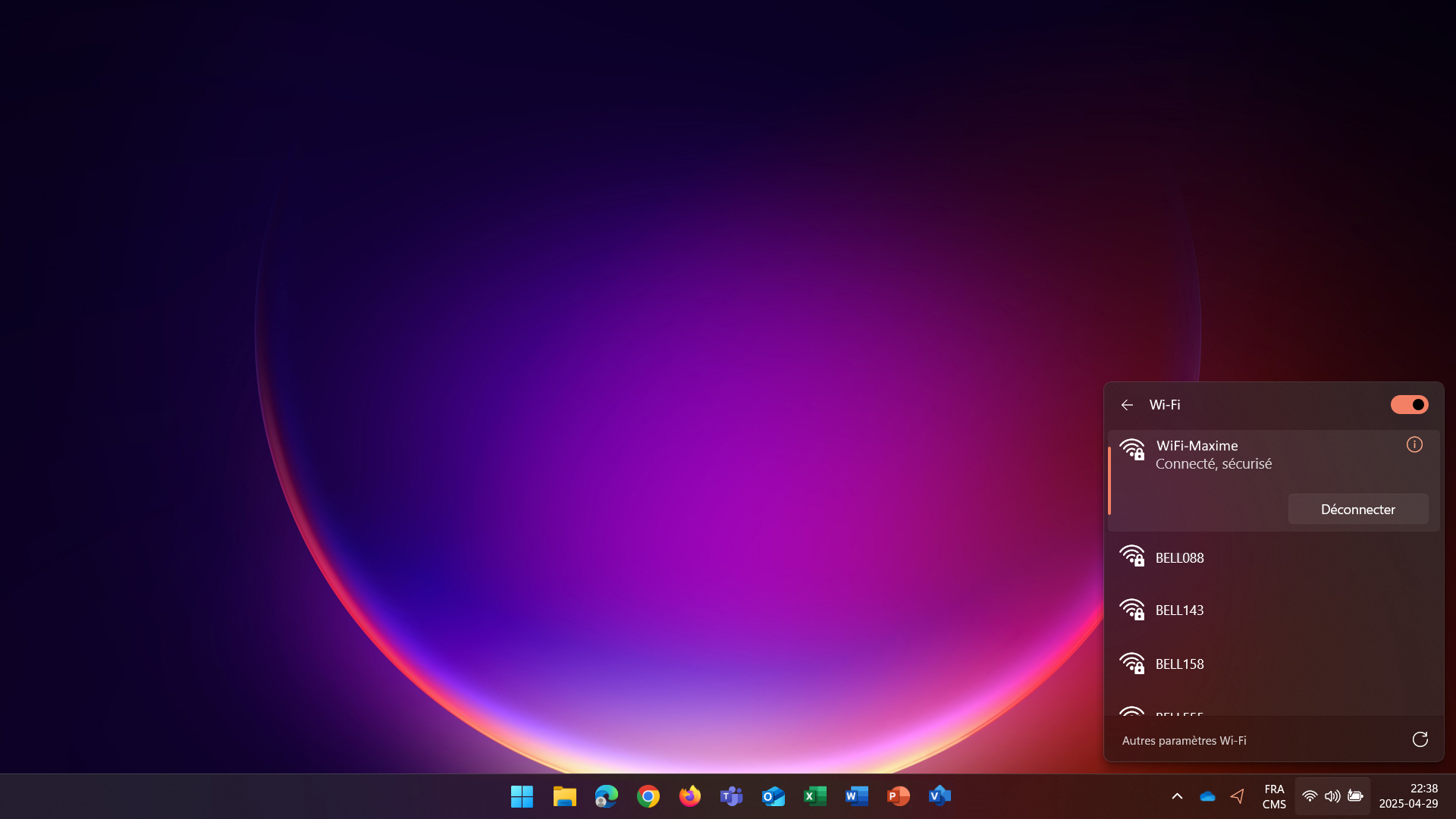Select the BELL143 network
This screenshot has height=819, width=1456.
[1179, 610]
